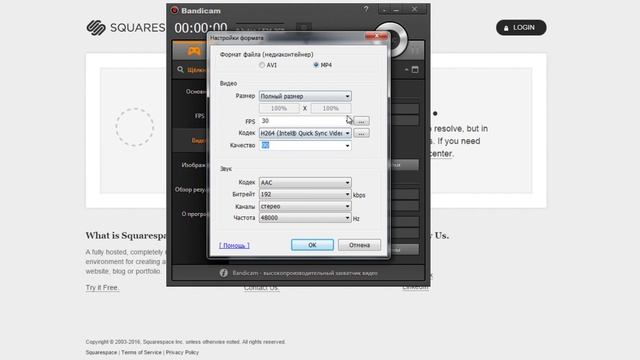
Task: Click the magnifier search icon in Bandicam
Action: click(x=180, y=70)
